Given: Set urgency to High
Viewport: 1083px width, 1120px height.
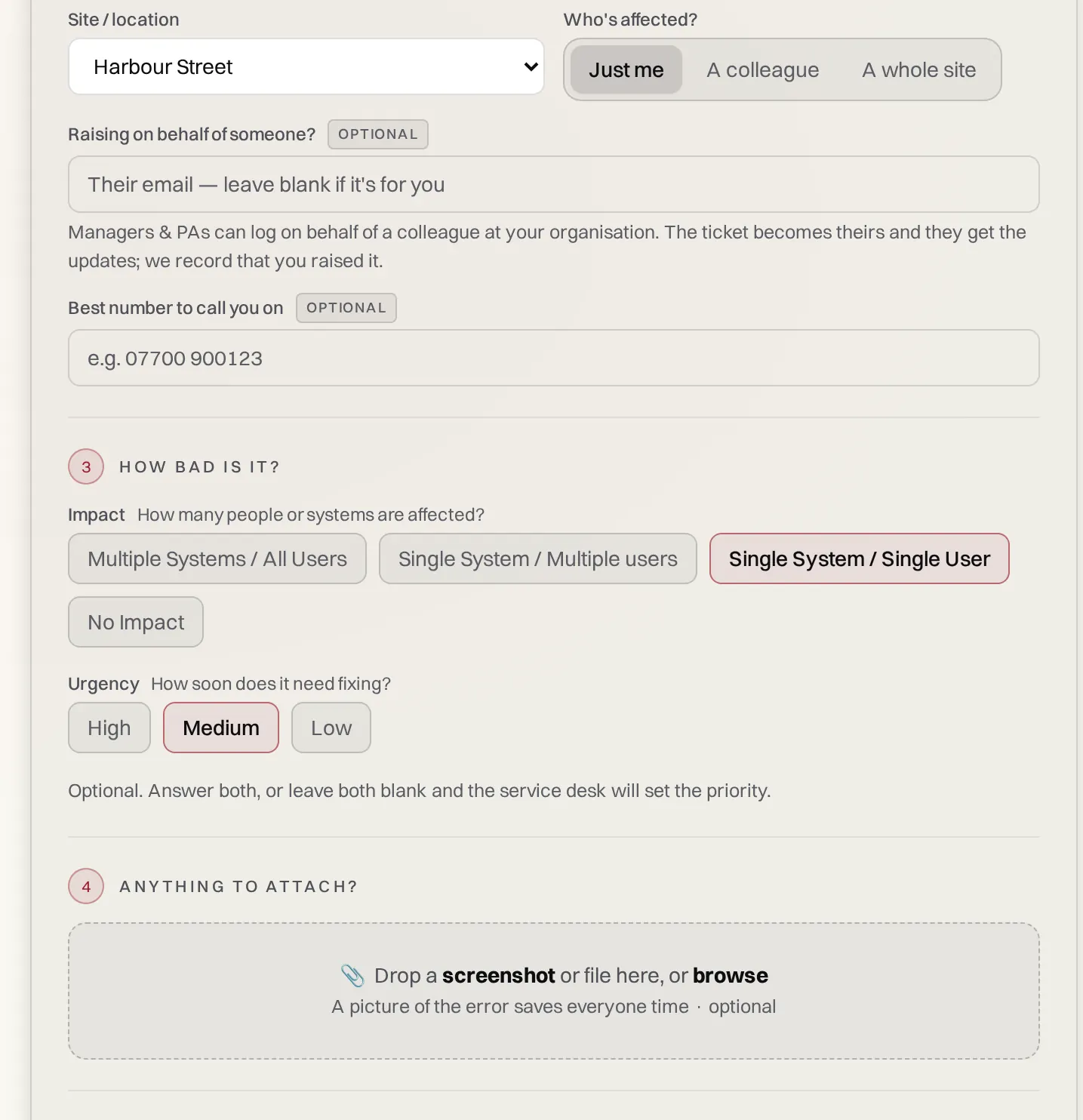Looking at the screenshot, I should coord(109,728).
